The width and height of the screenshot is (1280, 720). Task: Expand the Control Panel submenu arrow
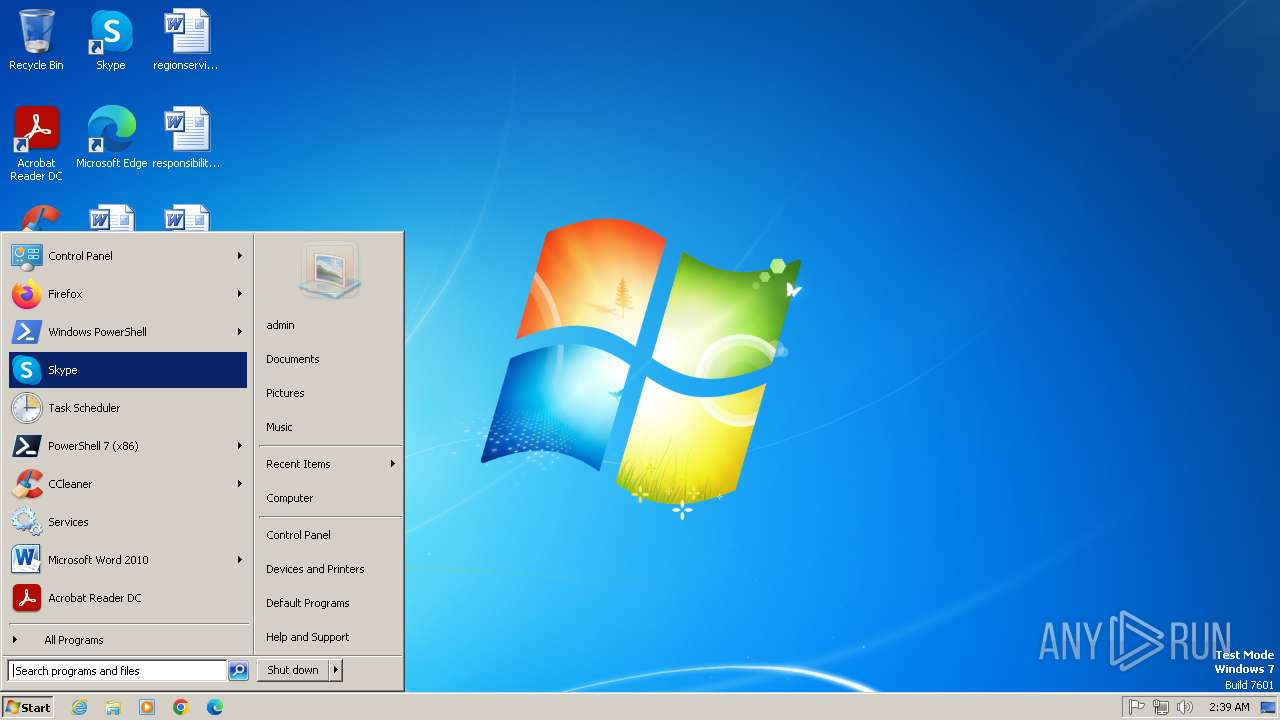[x=240, y=256]
